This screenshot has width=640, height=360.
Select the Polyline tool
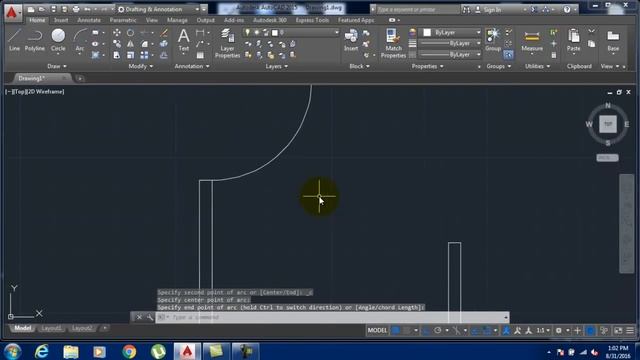[35, 40]
